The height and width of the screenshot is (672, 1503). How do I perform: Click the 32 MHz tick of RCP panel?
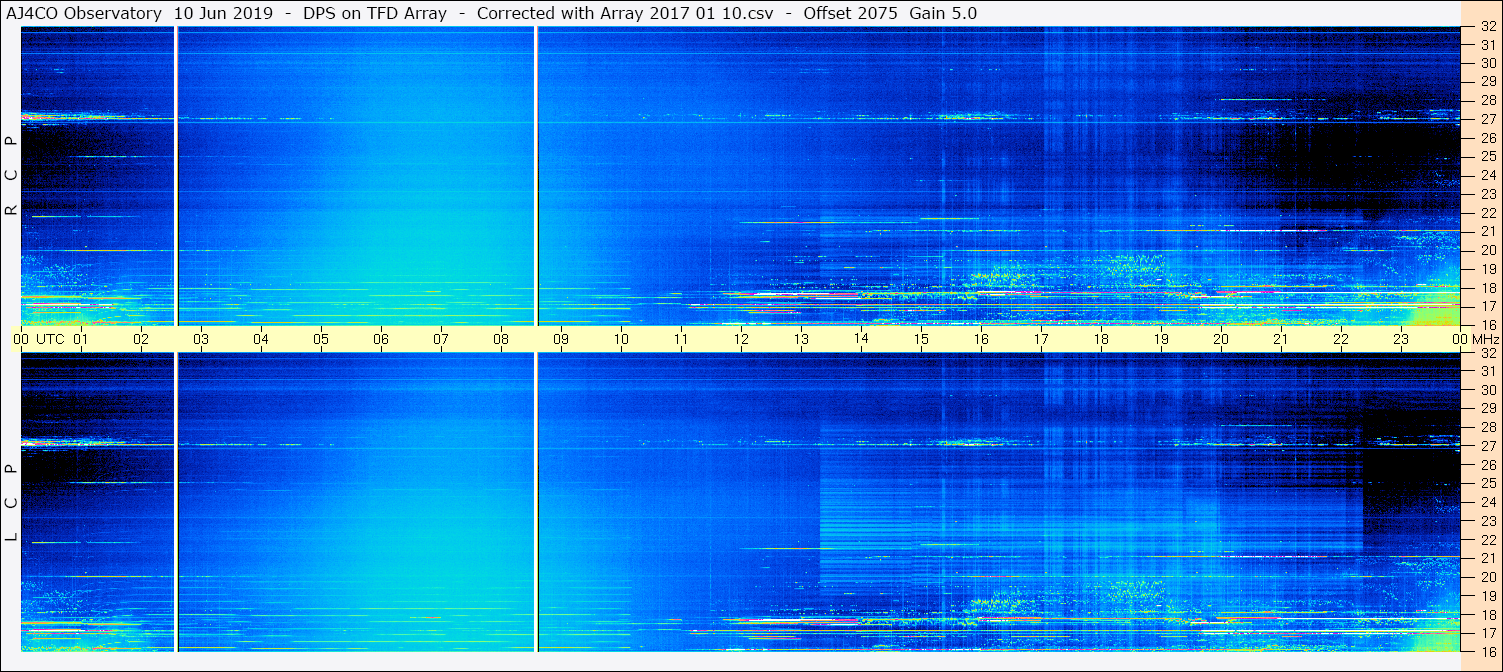pyautogui.click(x=1487, y=27)
